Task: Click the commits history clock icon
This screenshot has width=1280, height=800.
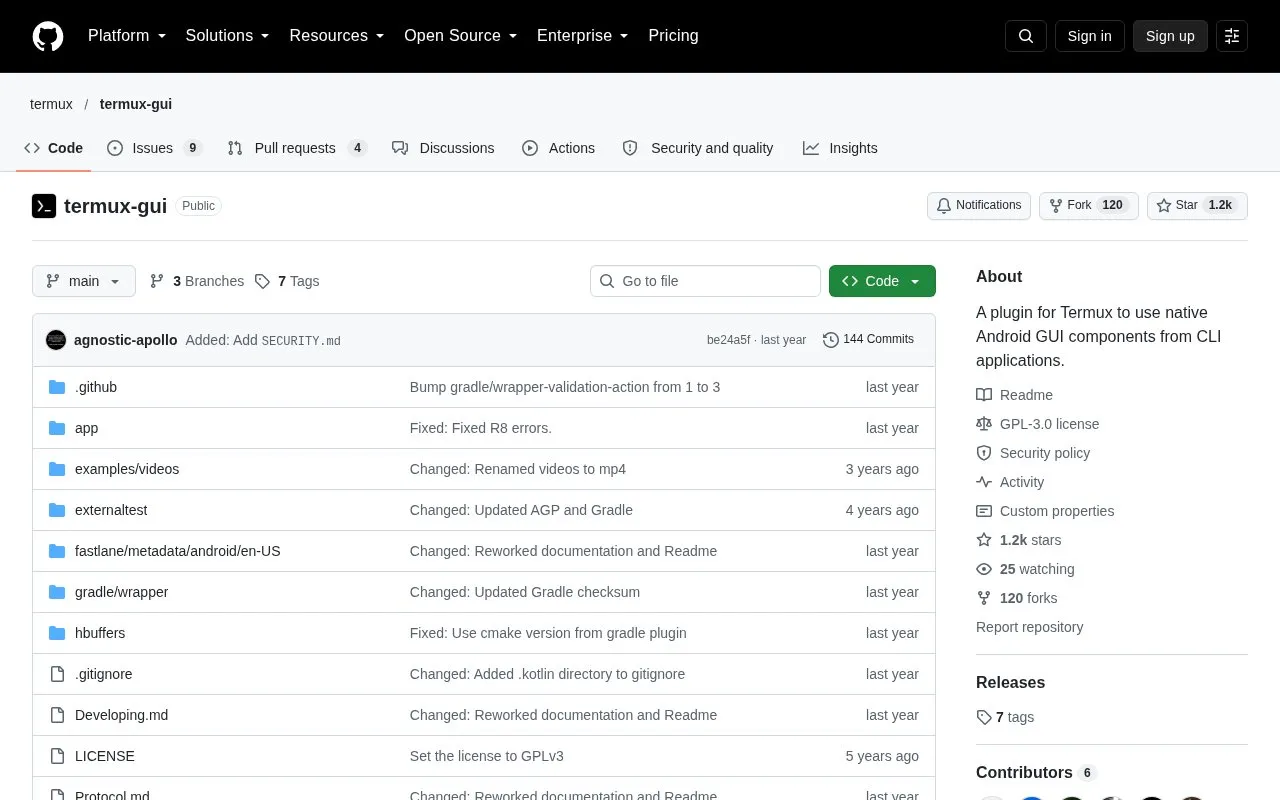Action: (x=831, y=340)
